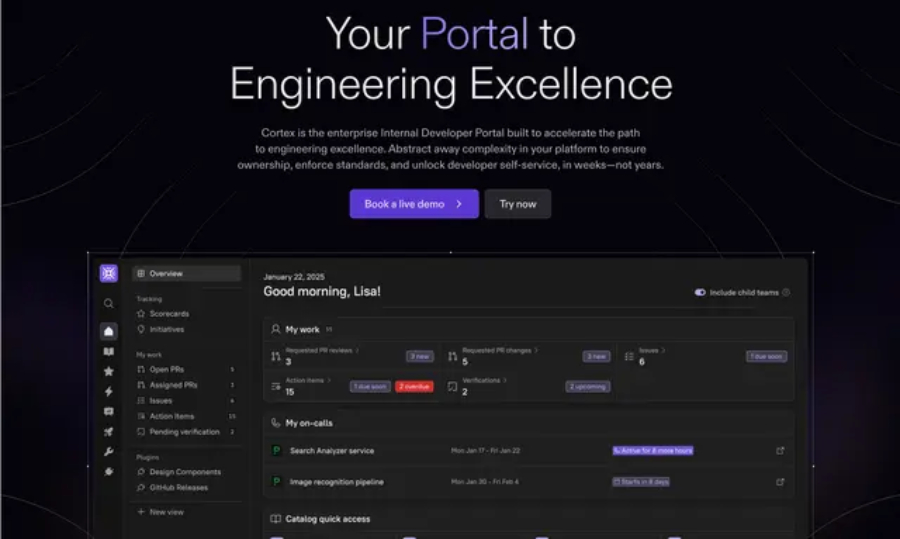
Task: Click the person icon beside My work heading
Action: click(x=276, y=329)
